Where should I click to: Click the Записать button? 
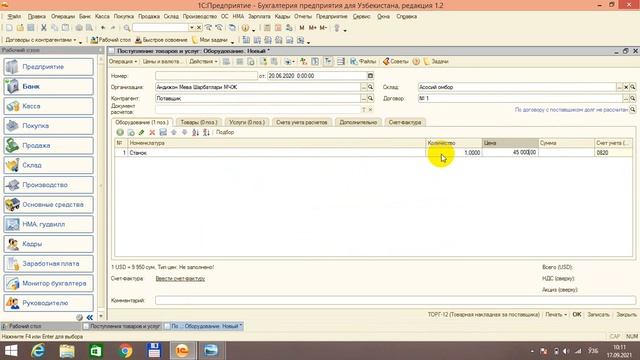coord(598,315)
